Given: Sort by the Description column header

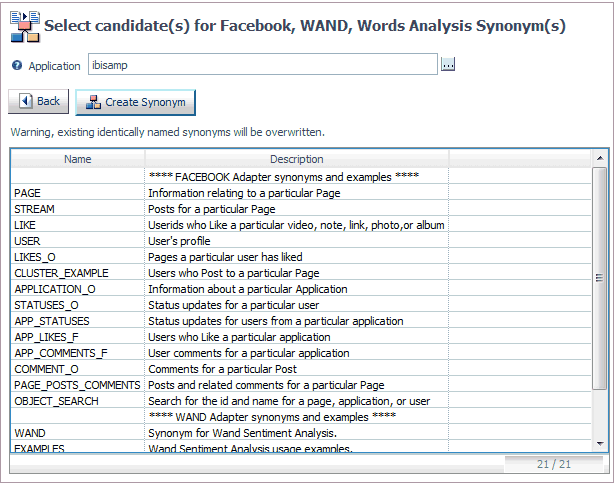Looking at the screenshot, I should (x=296, y=159).
